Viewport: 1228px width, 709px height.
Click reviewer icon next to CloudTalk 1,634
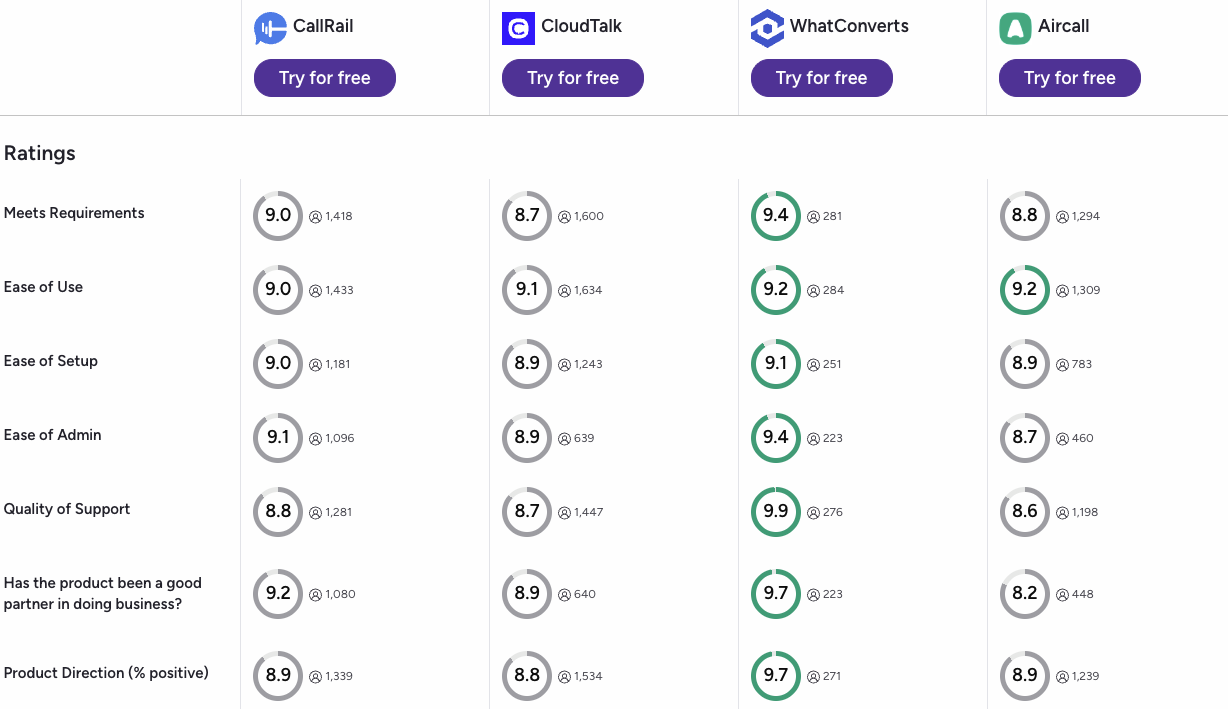(564, 290)
